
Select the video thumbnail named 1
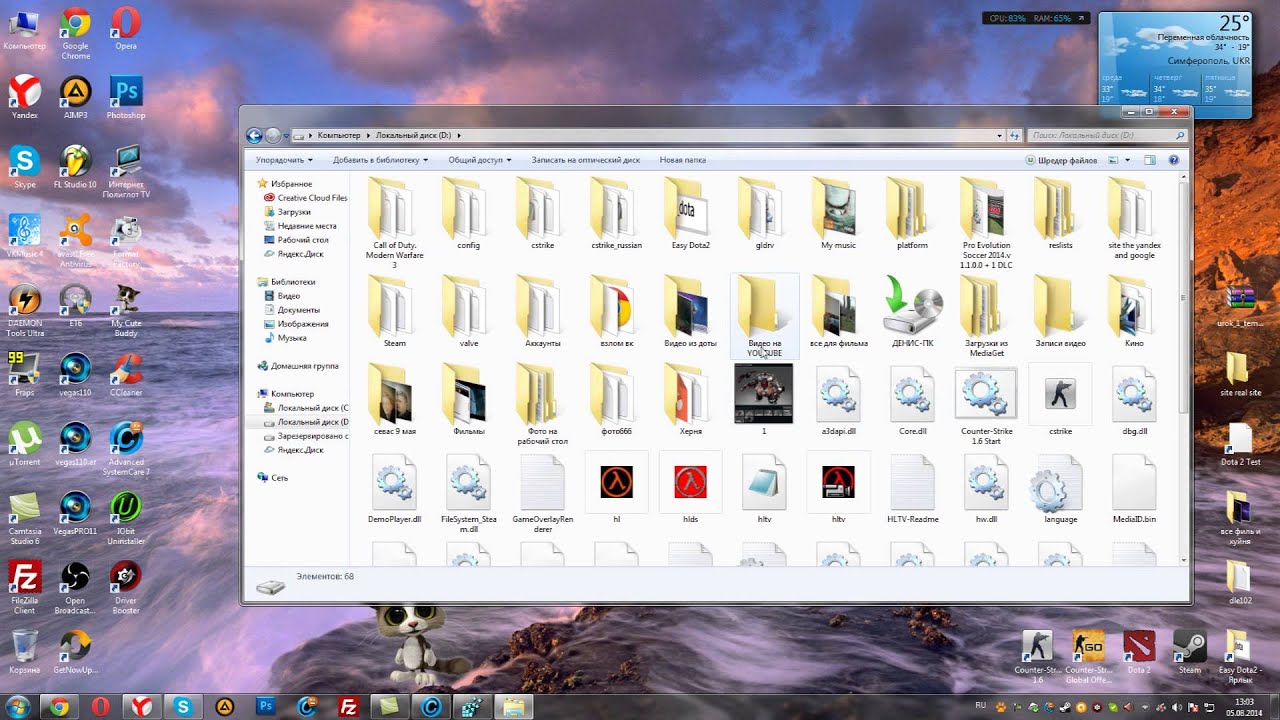764,400
